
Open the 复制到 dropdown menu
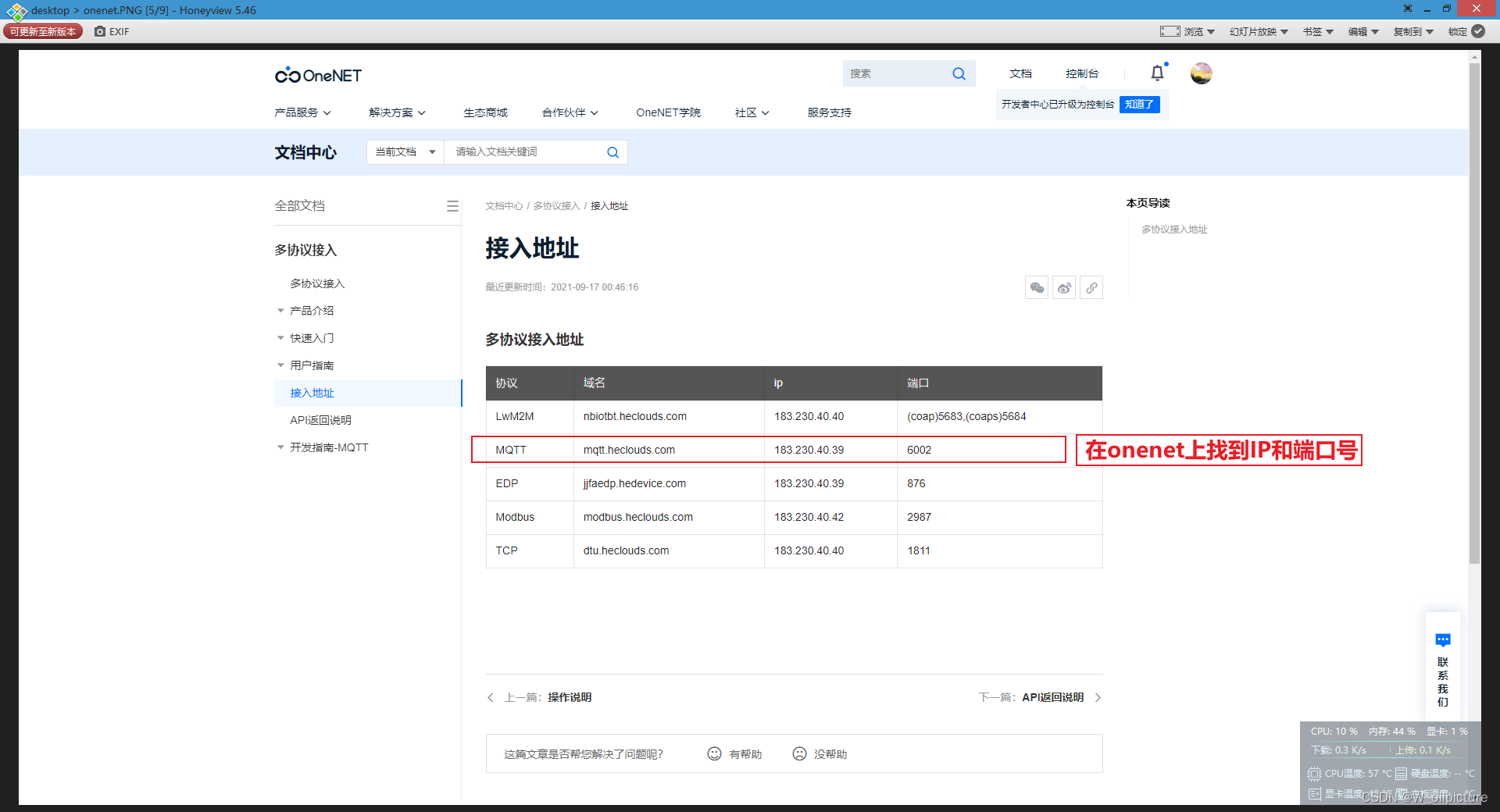[1413, 31]
